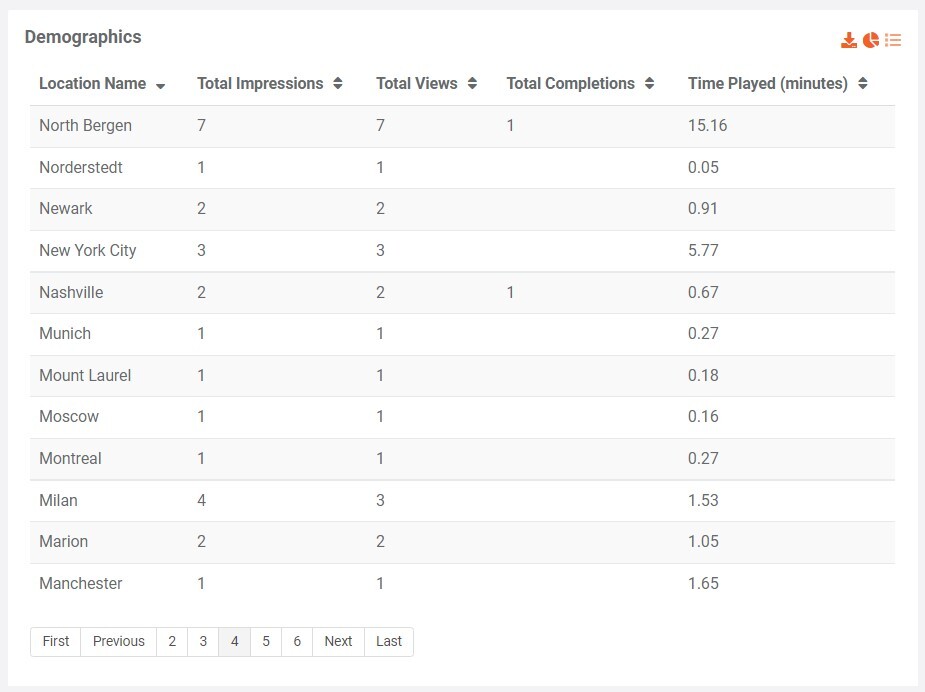Select current page 4
The width and height of the screenshot is (925, 692).
[x=234, y=641]
